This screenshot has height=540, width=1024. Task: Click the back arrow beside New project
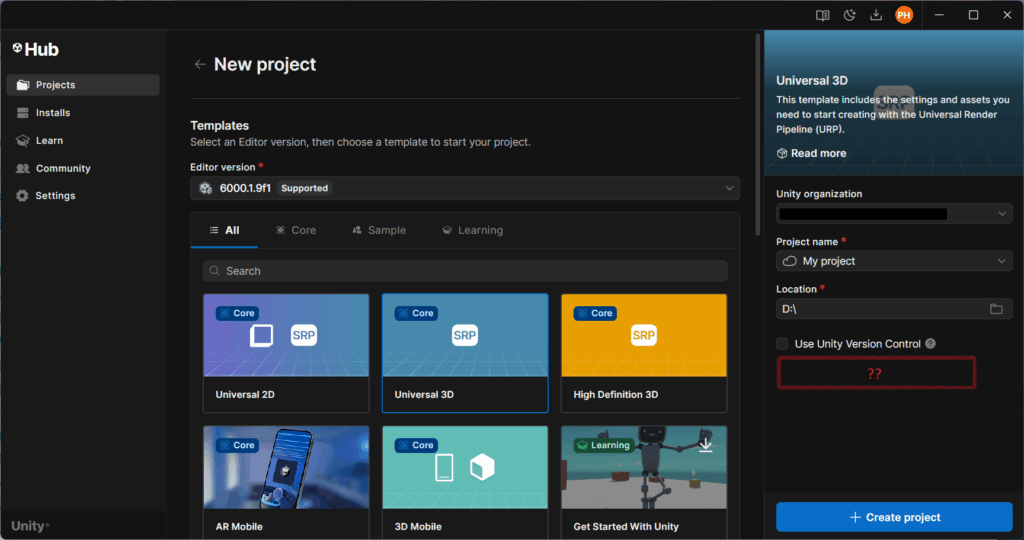[x=200, y=64]
